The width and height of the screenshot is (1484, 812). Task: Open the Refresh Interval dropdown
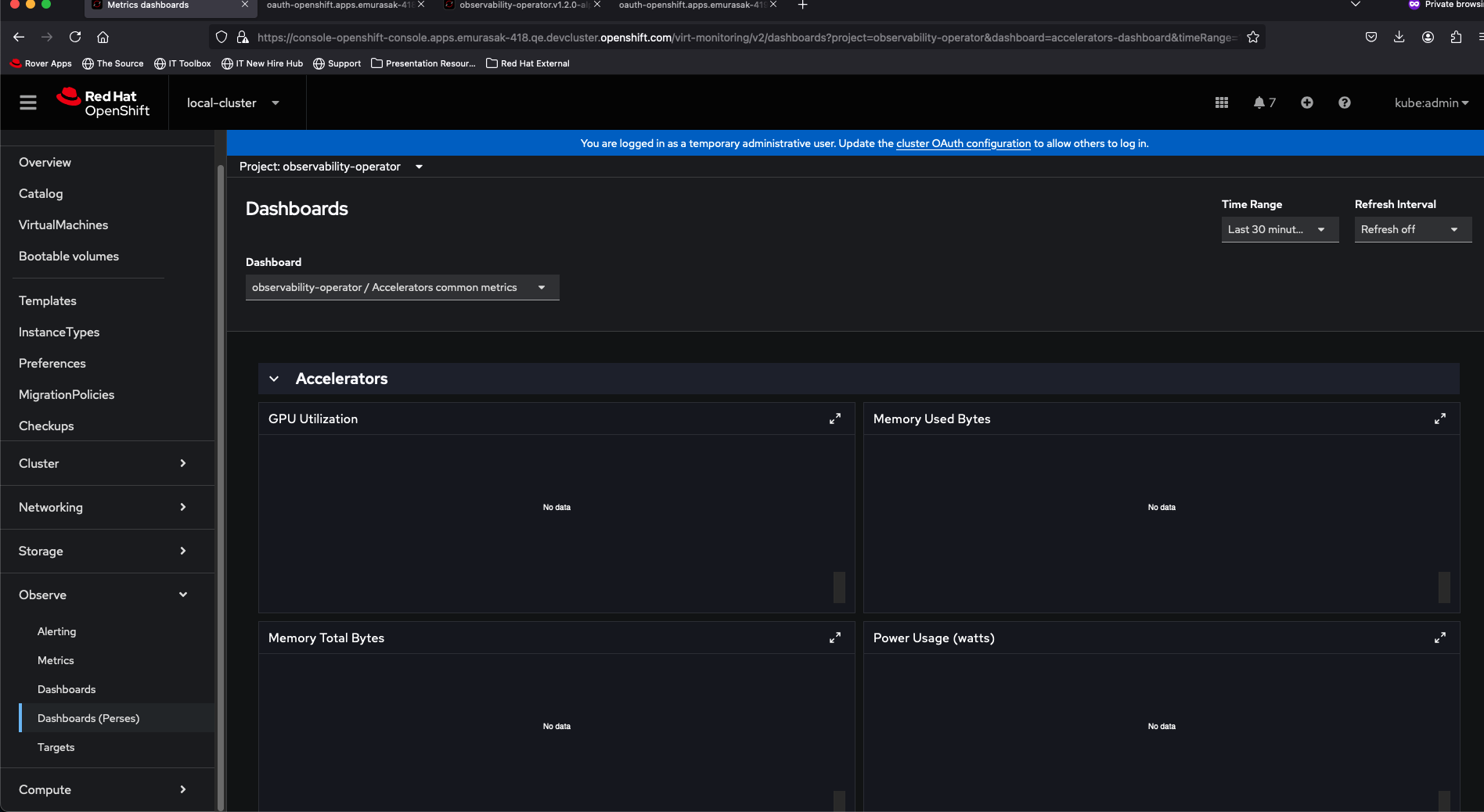tap(1412, 229)
